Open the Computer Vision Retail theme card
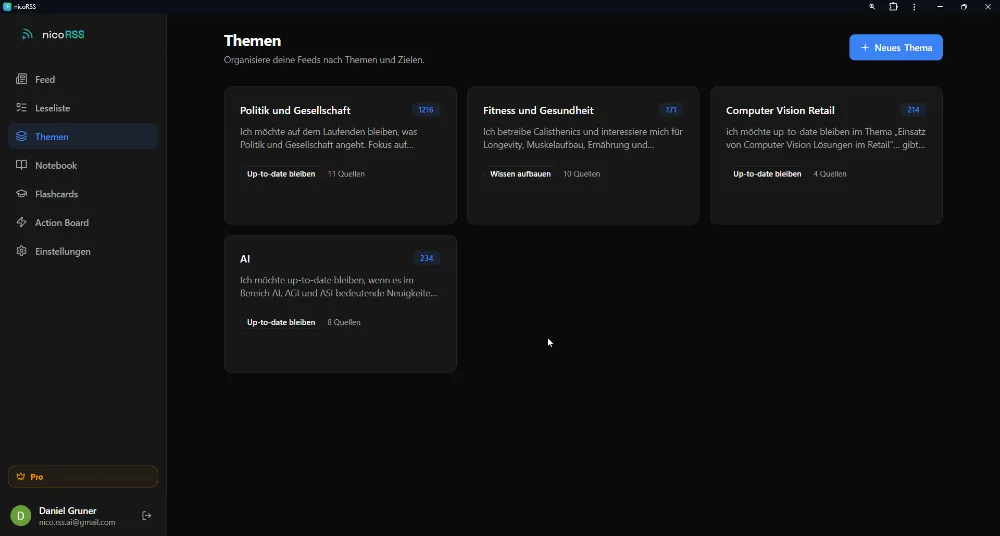 [826, 155]
